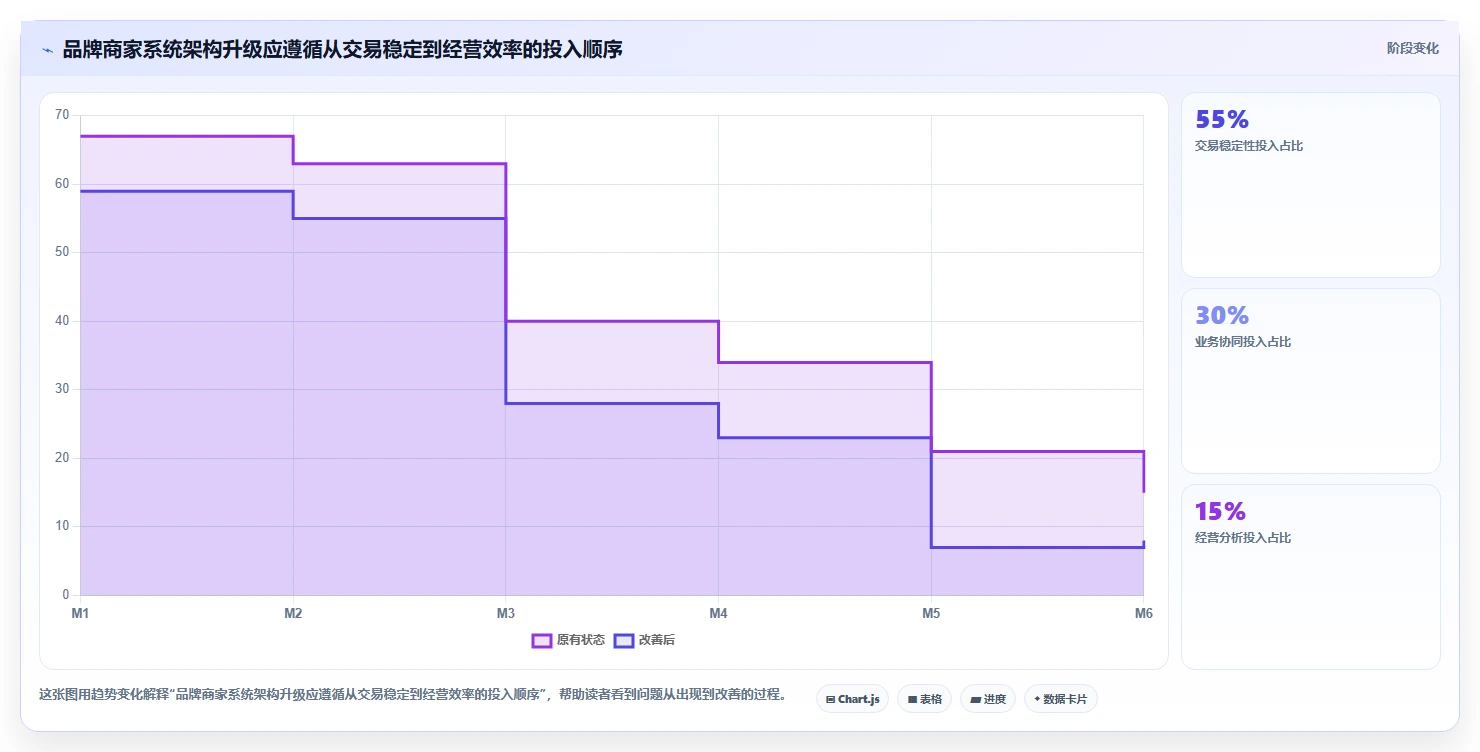Click the M4 axis label
1480x752 pixels.
coord(718,613)
